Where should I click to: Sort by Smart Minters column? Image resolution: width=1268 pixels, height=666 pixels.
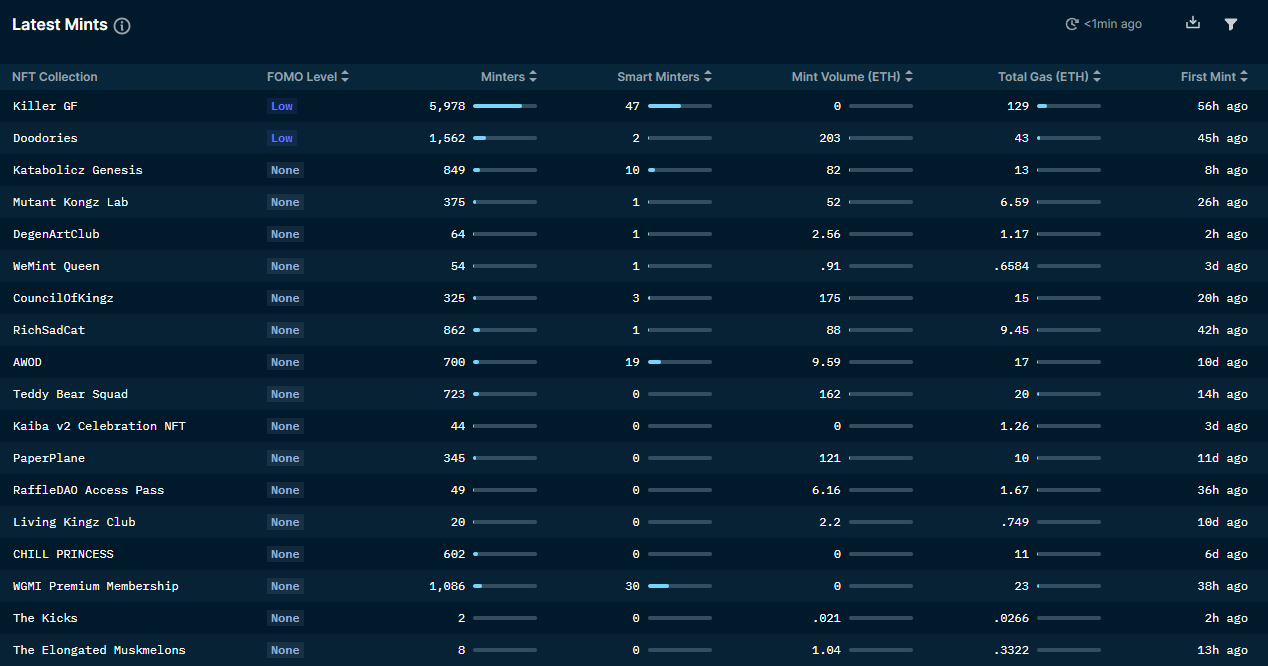(665, 77)
